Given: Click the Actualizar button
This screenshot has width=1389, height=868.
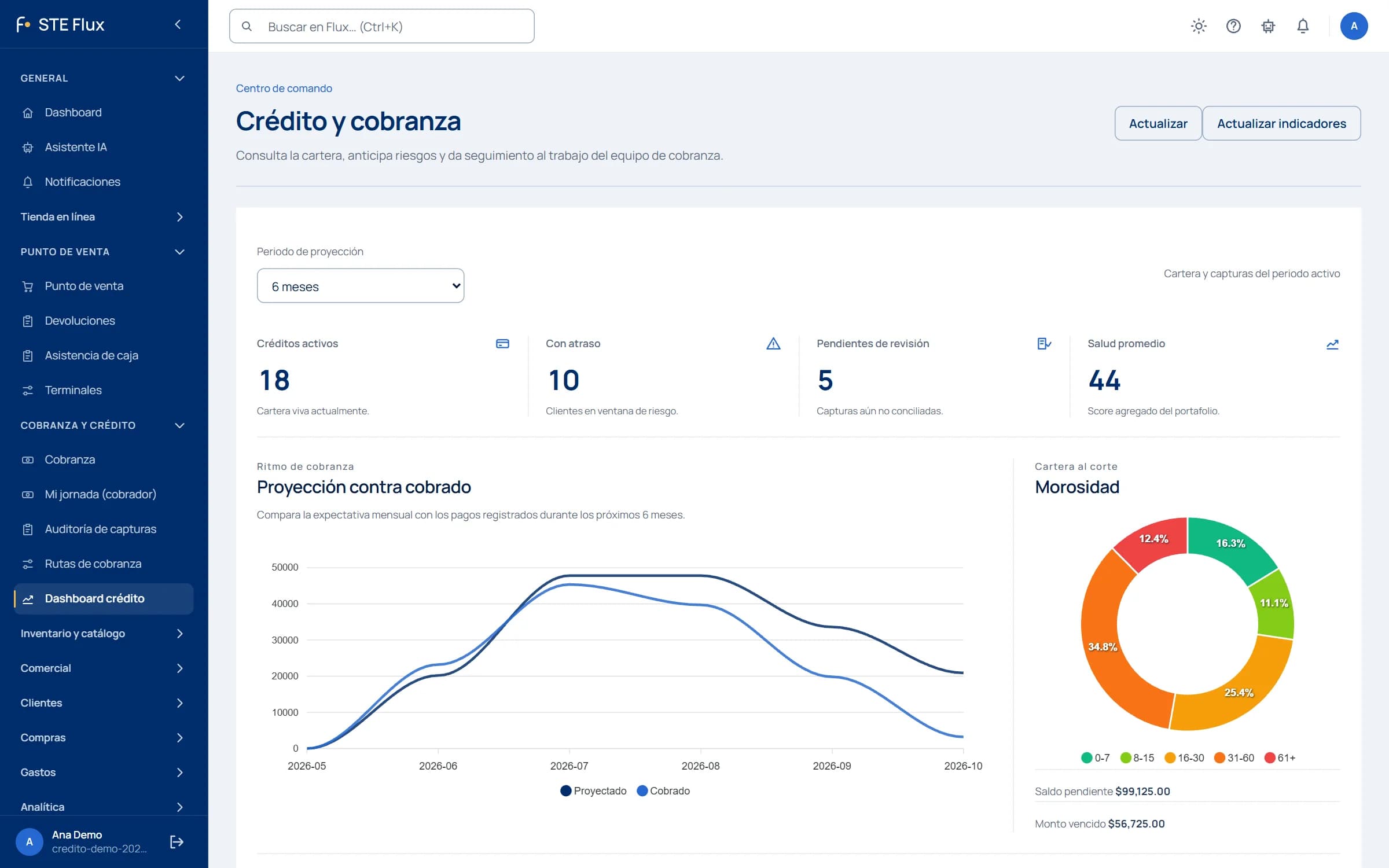Looking at the screenshot, I should click(x=1158, y=123).
